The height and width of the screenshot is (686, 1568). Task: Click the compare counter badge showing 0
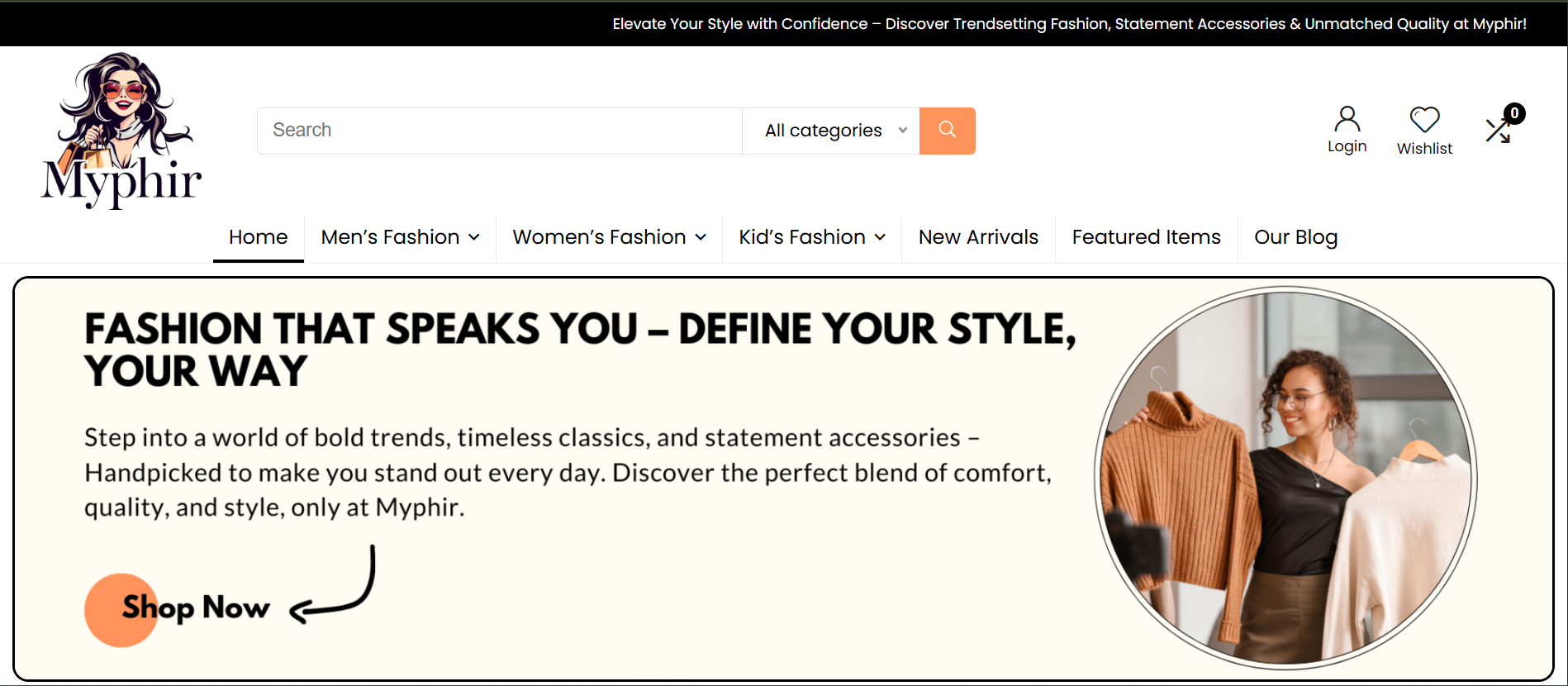1514,113
